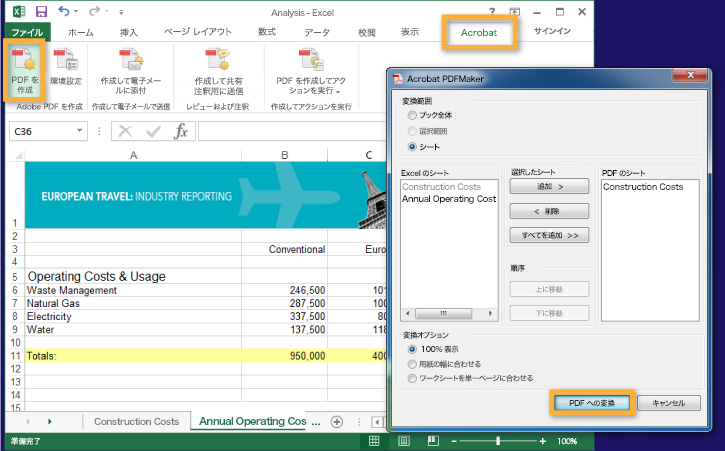725x451 pixels.
Task: Click the PDF を作成 ribbon icon
Action: (x=24, y=70)
